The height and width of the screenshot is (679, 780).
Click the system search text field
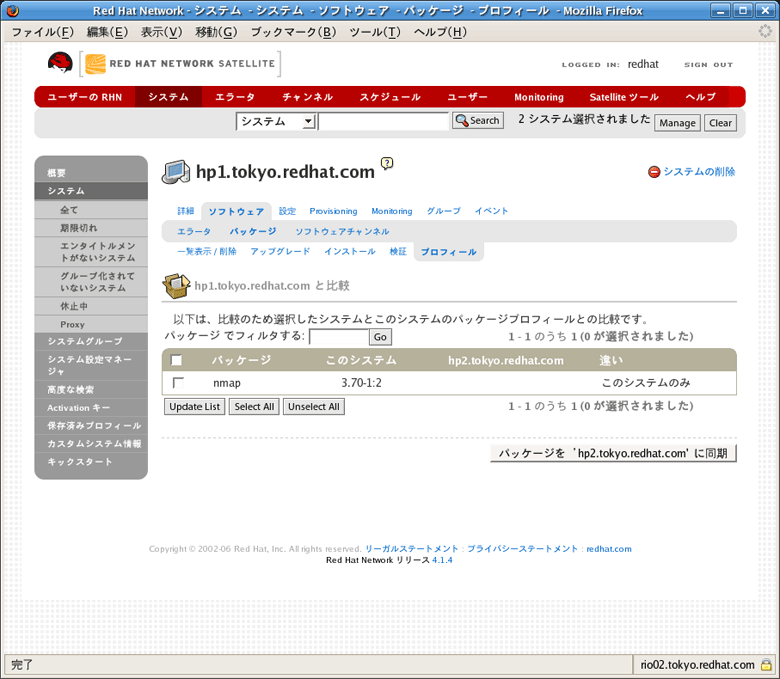pyautogui.click(x=384, y=121)
